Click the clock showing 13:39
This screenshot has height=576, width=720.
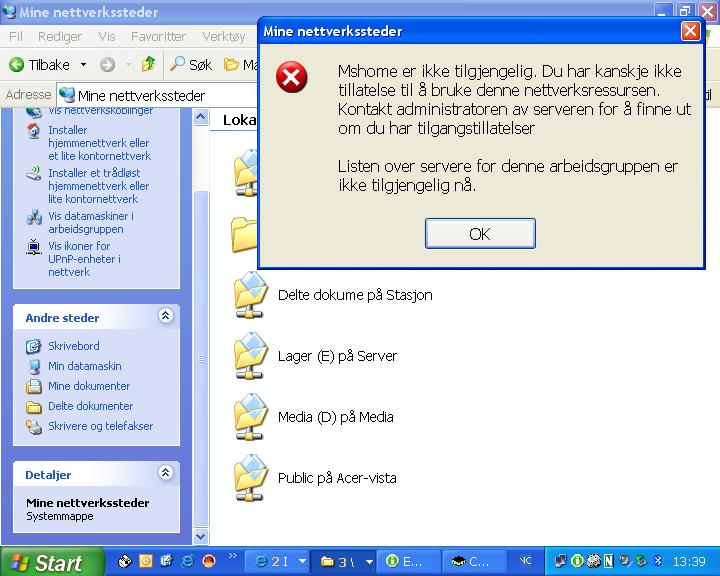[x=689, y=561]
